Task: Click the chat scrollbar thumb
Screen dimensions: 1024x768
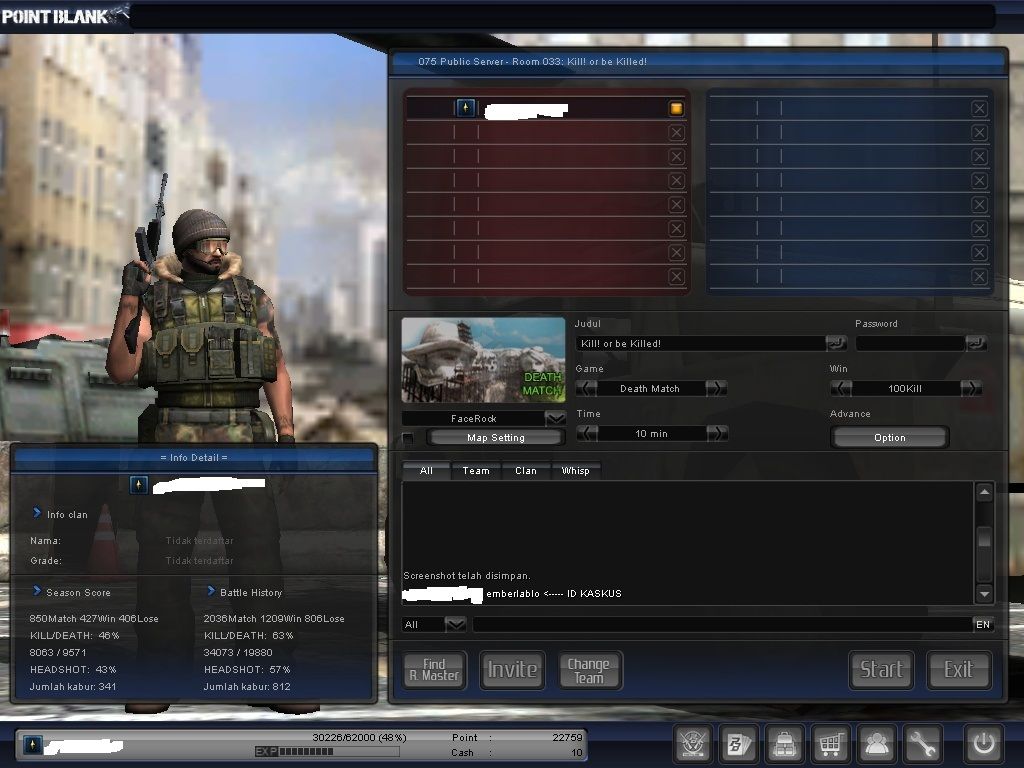Action: (984, 537)
